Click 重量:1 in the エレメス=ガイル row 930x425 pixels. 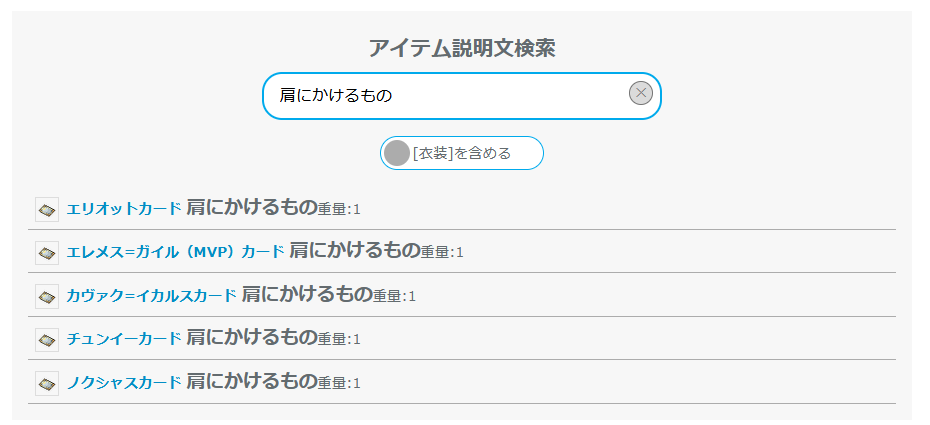[442, 253]
